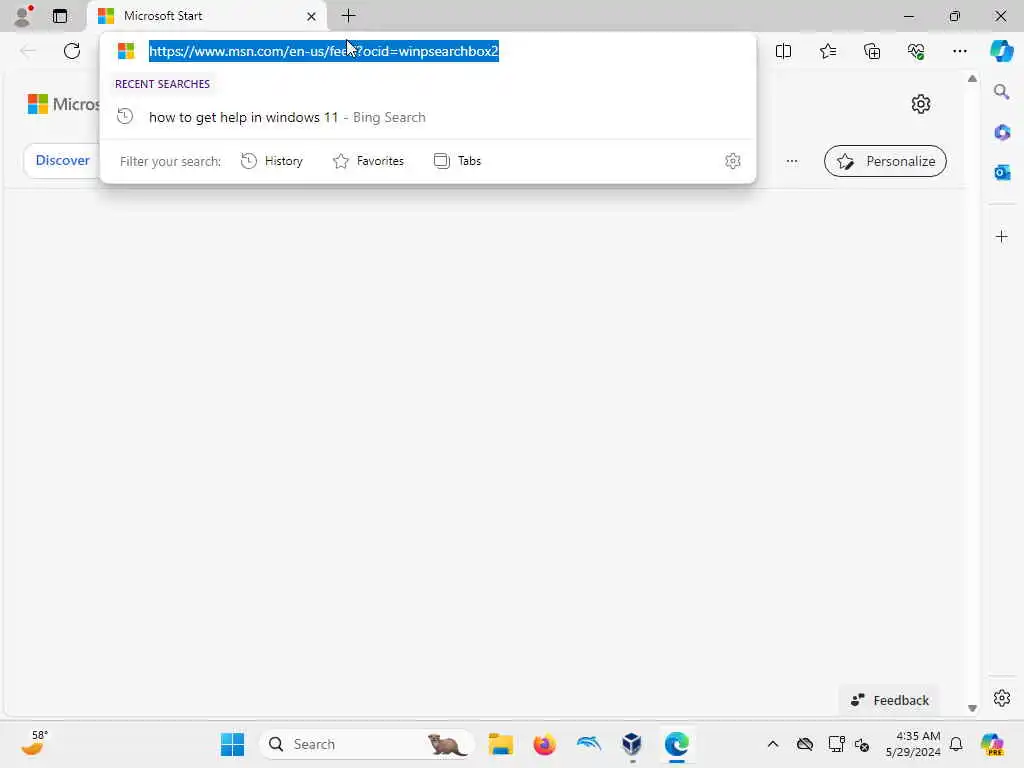Screen dimensions: 1024x768
Task: Add a sidebar app with plus icon
Action: point(1002,236)
